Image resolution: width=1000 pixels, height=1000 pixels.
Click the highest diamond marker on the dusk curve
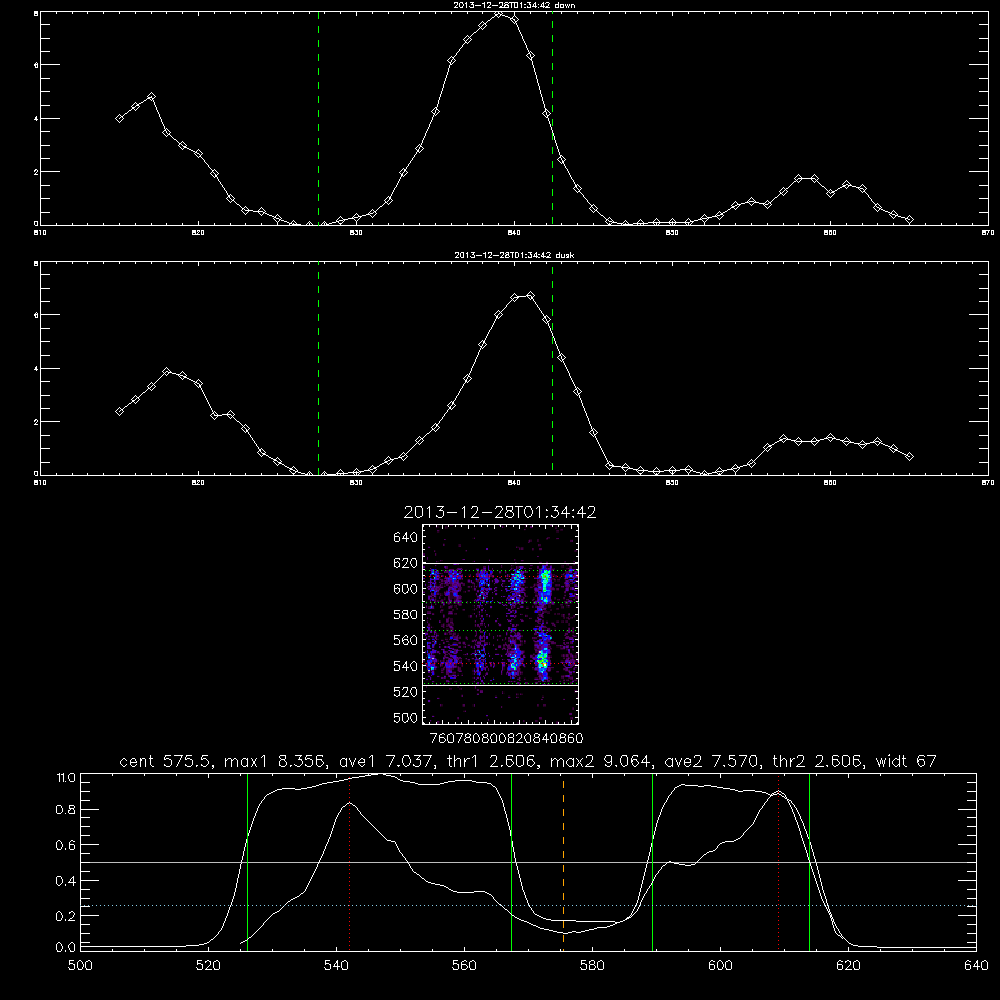click(x=530, y=295)
